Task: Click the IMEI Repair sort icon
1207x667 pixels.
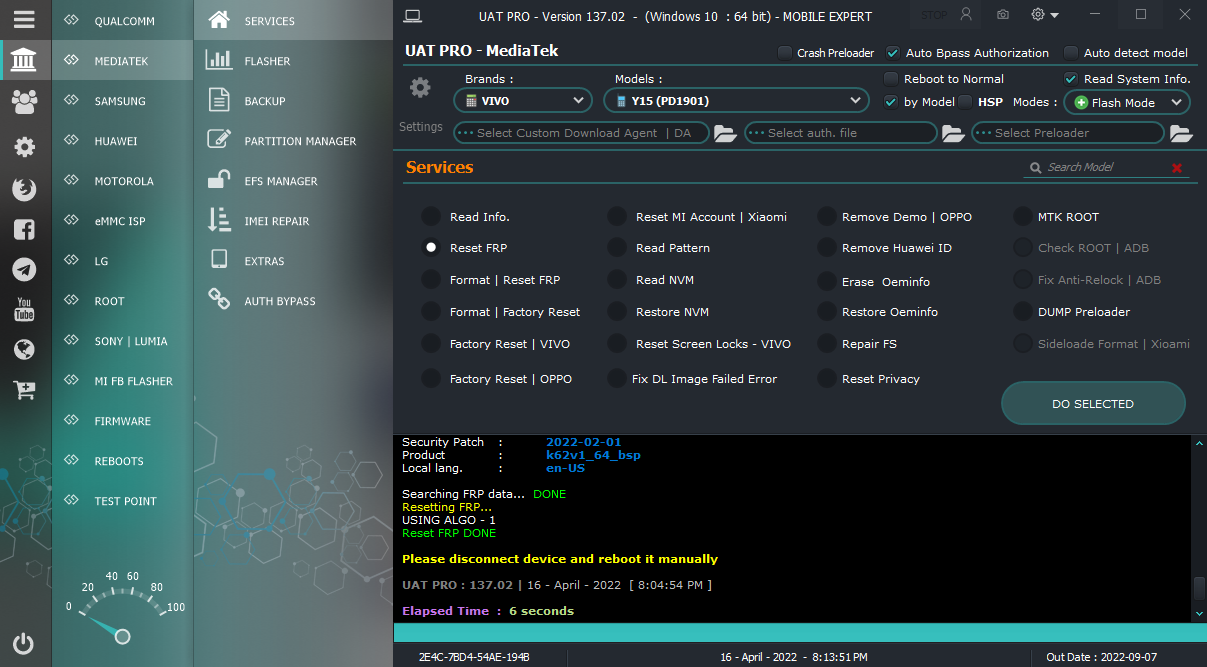Action: click(x=219, y=220)
